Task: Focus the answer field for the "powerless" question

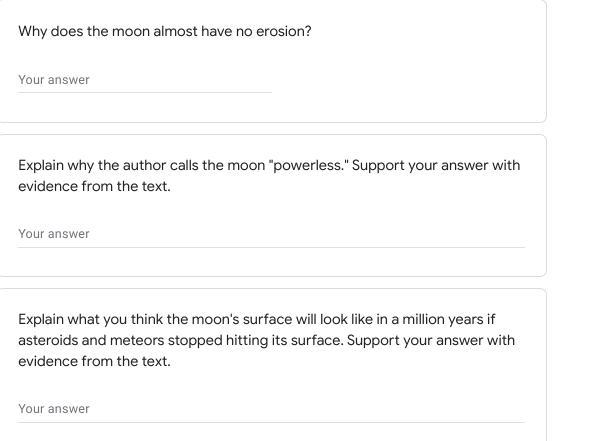Action: click(270, 234)
